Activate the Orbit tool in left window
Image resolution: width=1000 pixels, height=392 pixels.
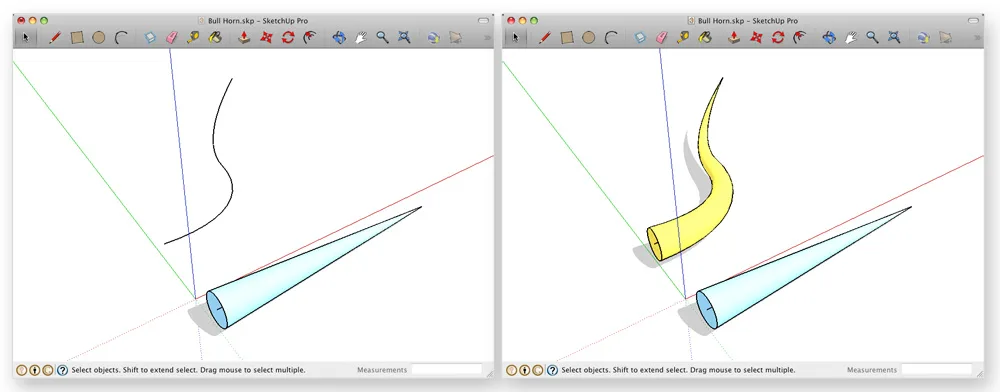click(339, 38)
